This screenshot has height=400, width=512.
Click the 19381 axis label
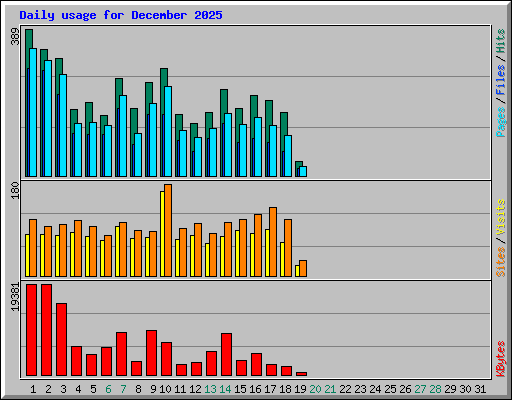click(15, 297)
